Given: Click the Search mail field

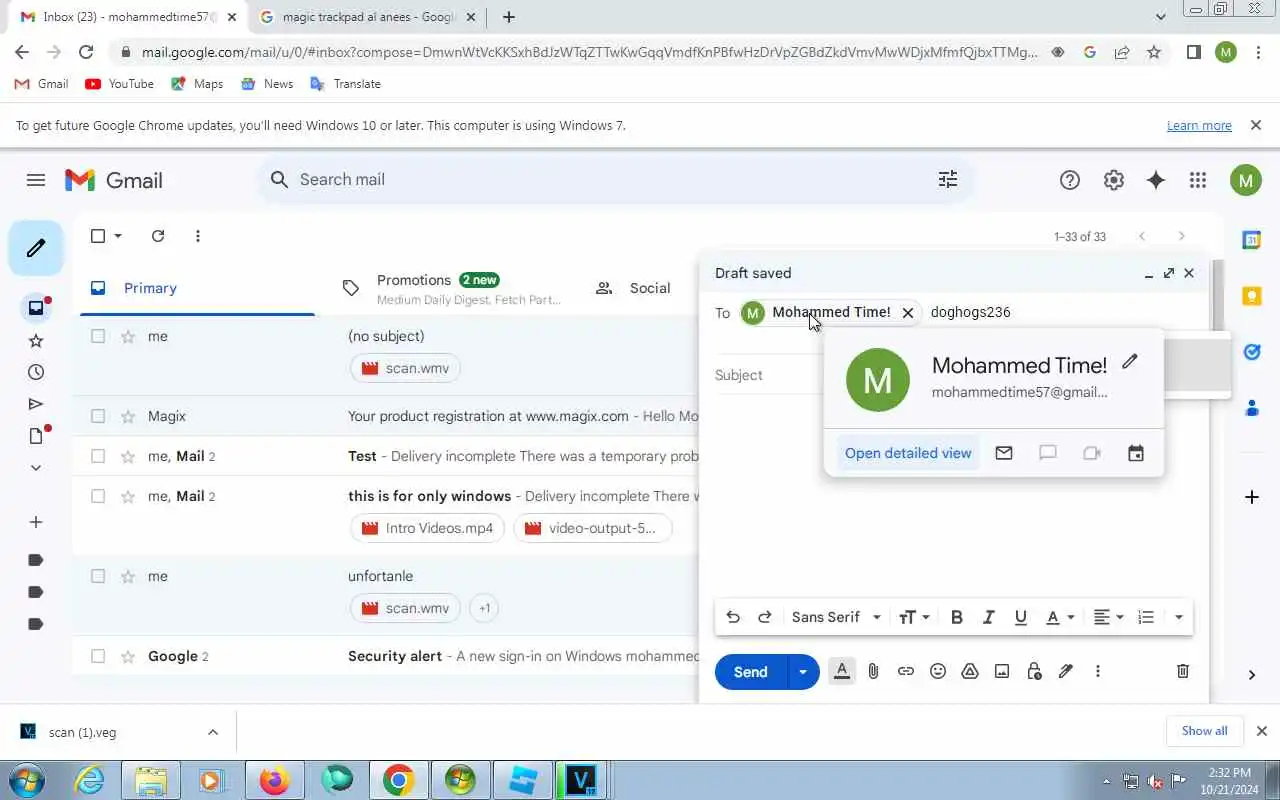Looking at the screenshot, I should pos(612,180).
